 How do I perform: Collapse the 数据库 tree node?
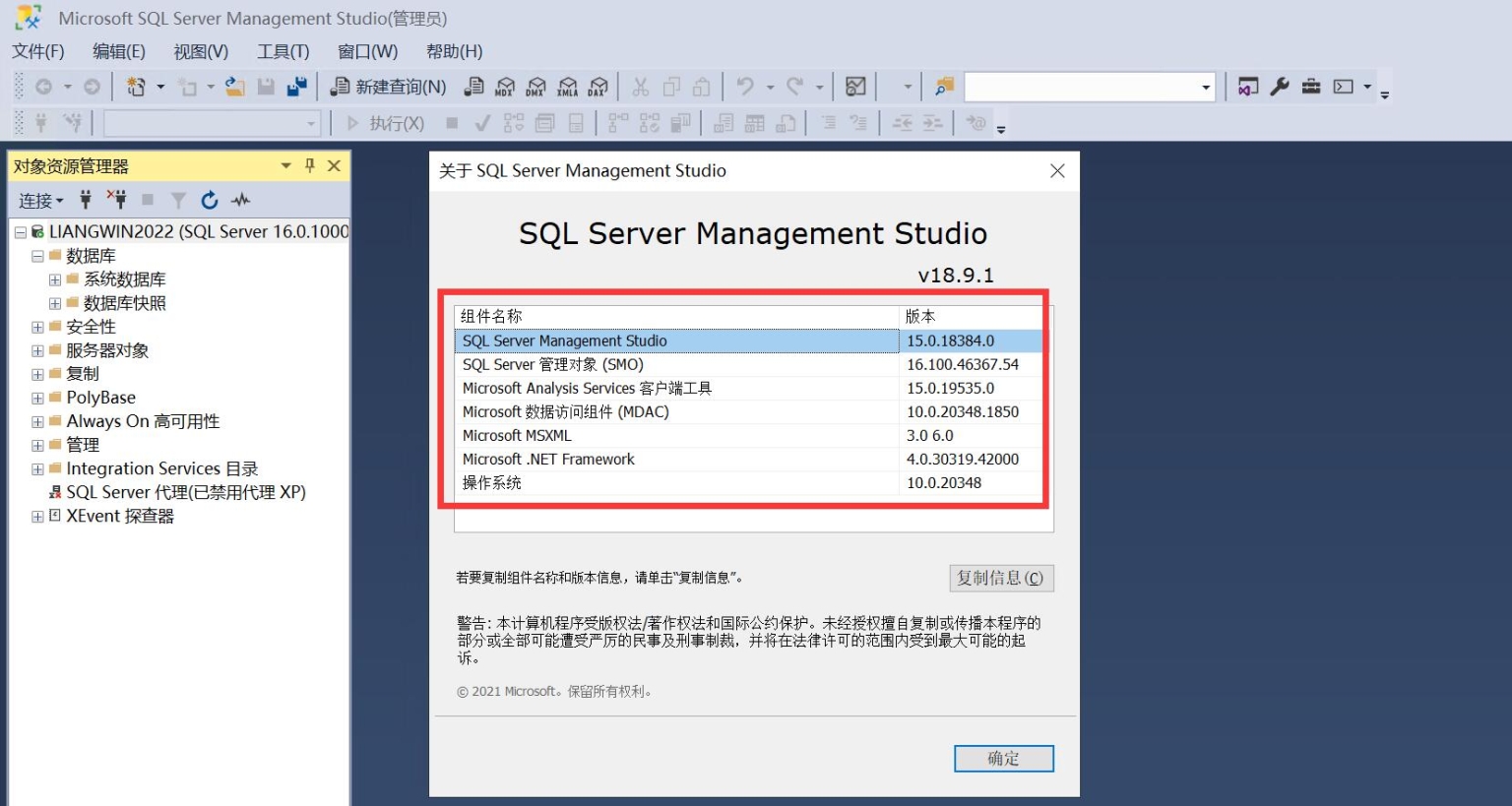(37, 255)
